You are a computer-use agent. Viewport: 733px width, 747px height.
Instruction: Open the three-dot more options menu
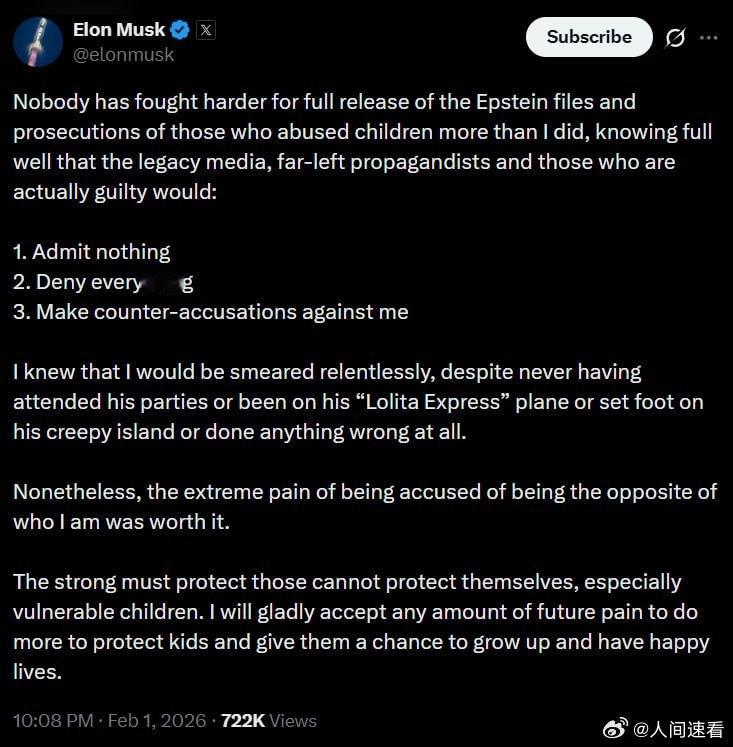point(708,37)
